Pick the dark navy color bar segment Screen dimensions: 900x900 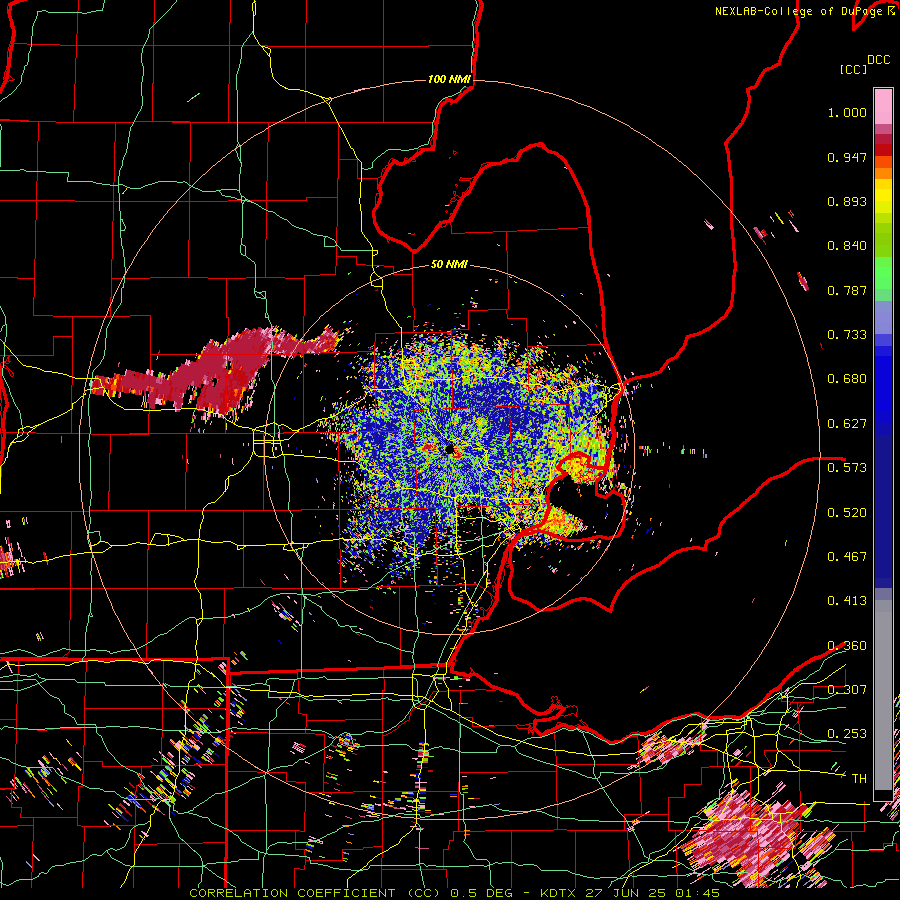click(883, 505)
